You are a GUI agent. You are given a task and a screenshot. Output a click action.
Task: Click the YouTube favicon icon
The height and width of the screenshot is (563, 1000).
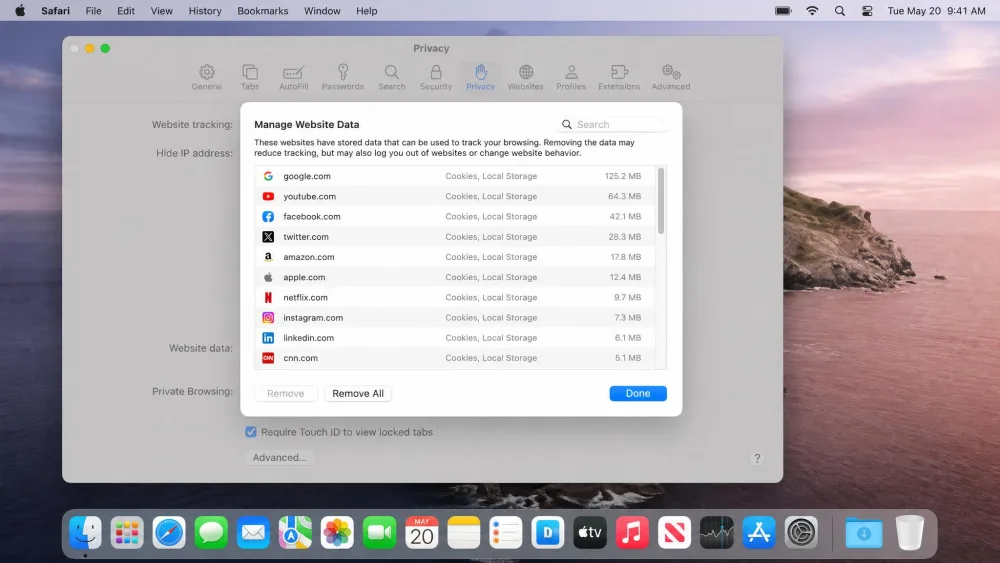point(268,196)
